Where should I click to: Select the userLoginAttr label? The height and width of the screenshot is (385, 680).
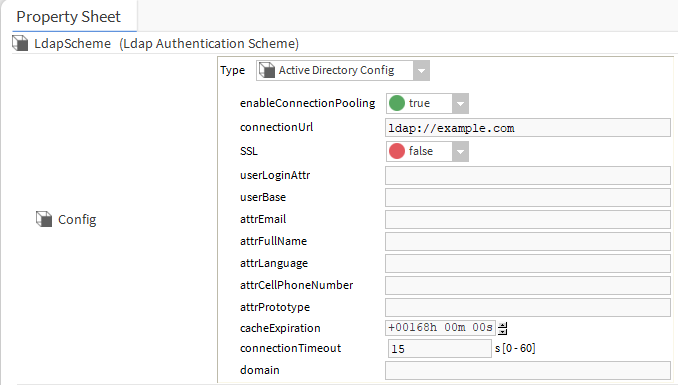tap(275, 175)
